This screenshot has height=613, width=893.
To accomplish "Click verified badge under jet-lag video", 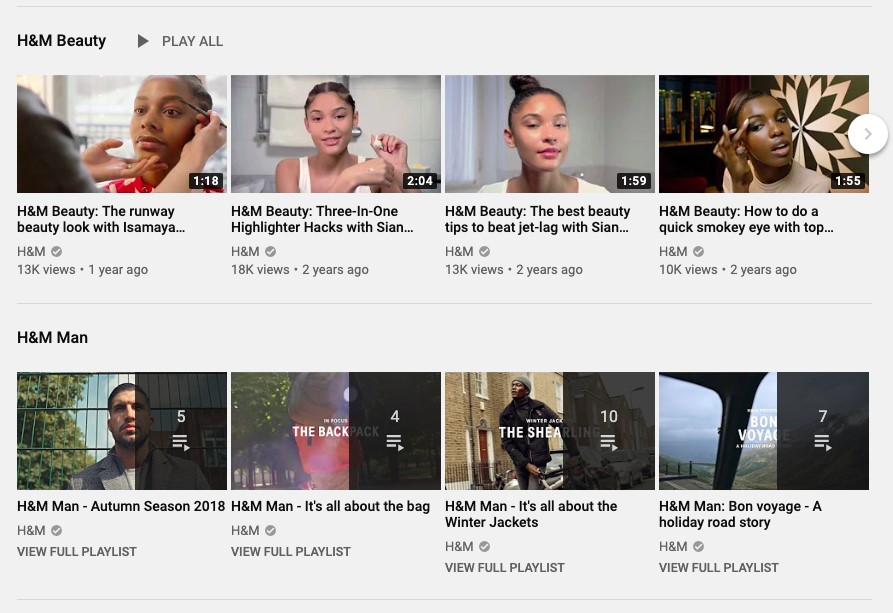I will [x=484, y=251].
